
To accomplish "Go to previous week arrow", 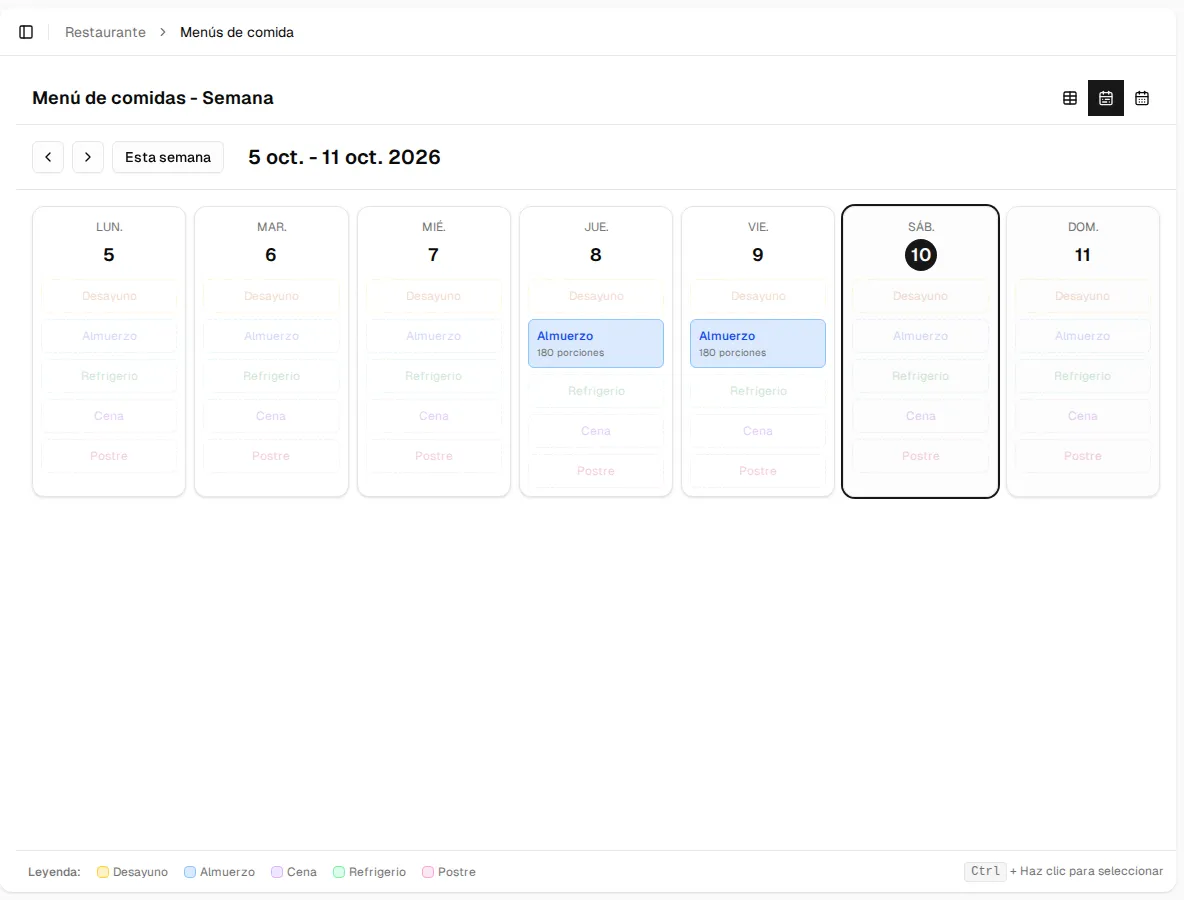I will coord(48,157).
